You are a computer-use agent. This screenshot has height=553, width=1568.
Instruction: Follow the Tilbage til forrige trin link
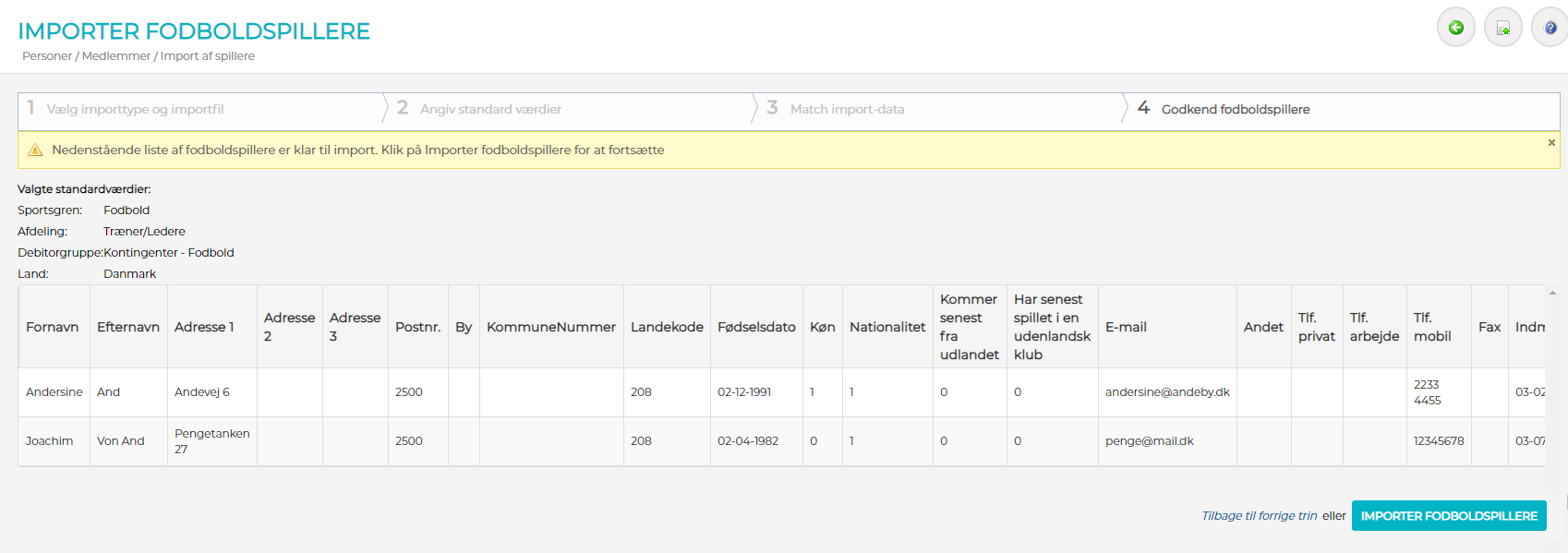[x=1259, y=516]
